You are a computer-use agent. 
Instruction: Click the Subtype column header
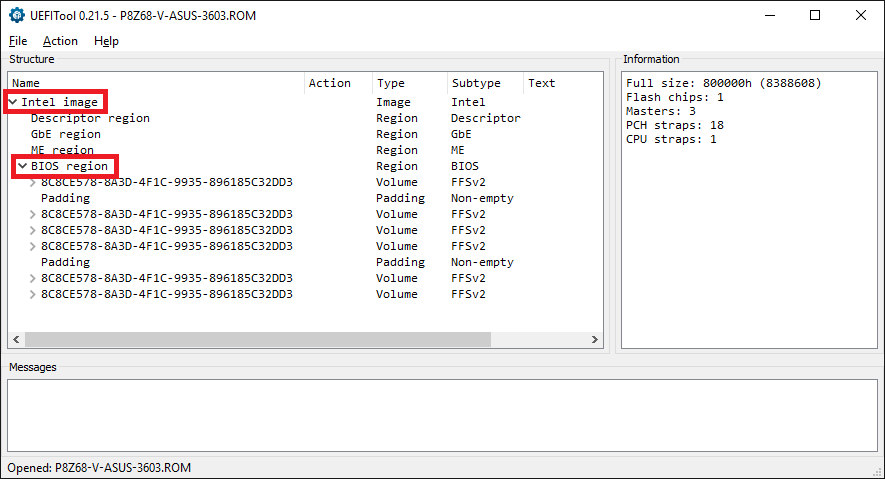[x=476, y=83]
